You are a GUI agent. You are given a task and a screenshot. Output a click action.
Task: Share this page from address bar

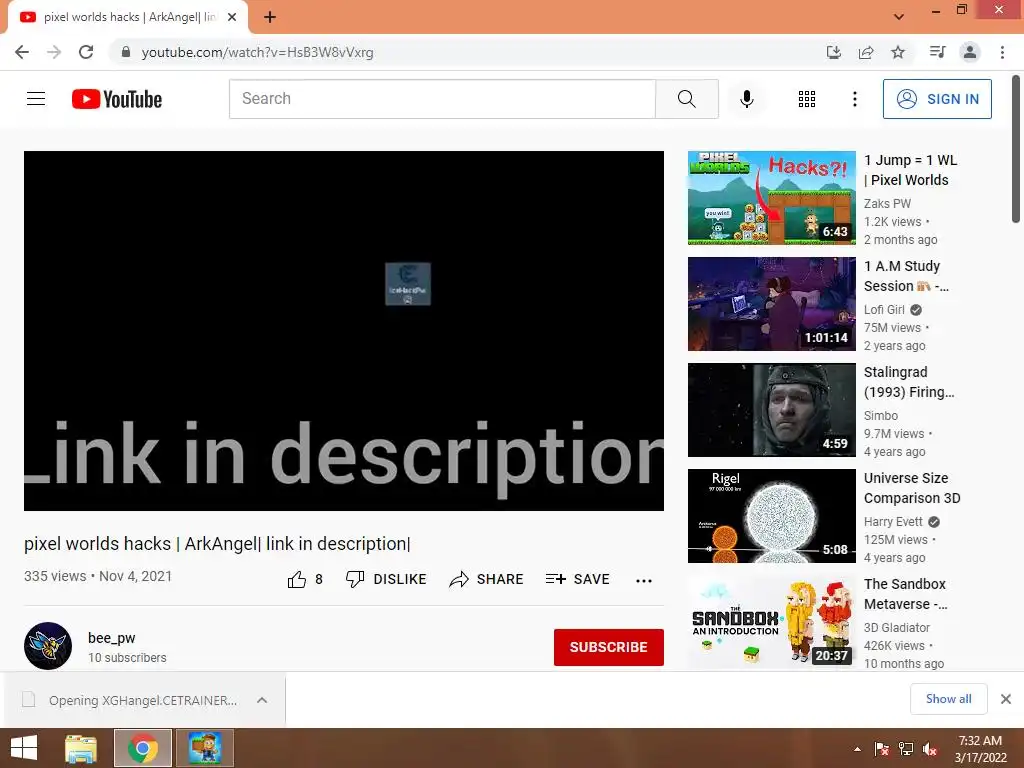[x=866, y=52]
